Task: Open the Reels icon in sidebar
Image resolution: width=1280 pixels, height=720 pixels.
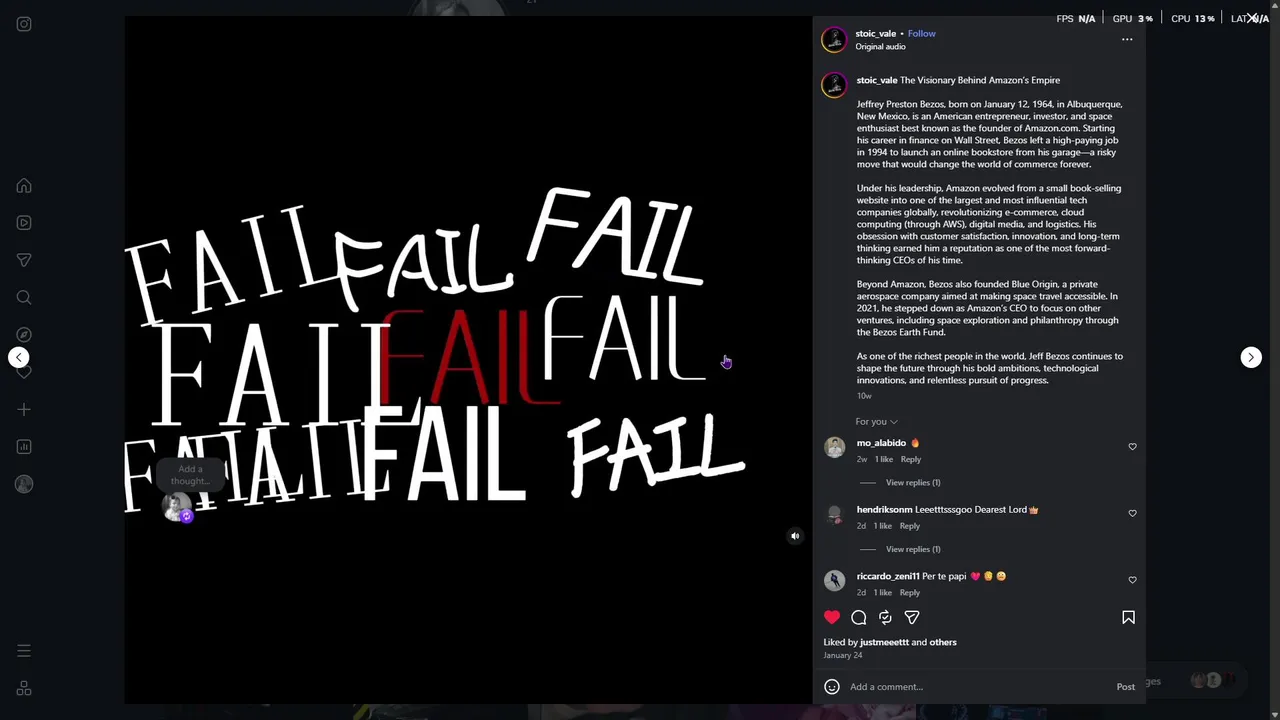Action: (x=24, y=223)
